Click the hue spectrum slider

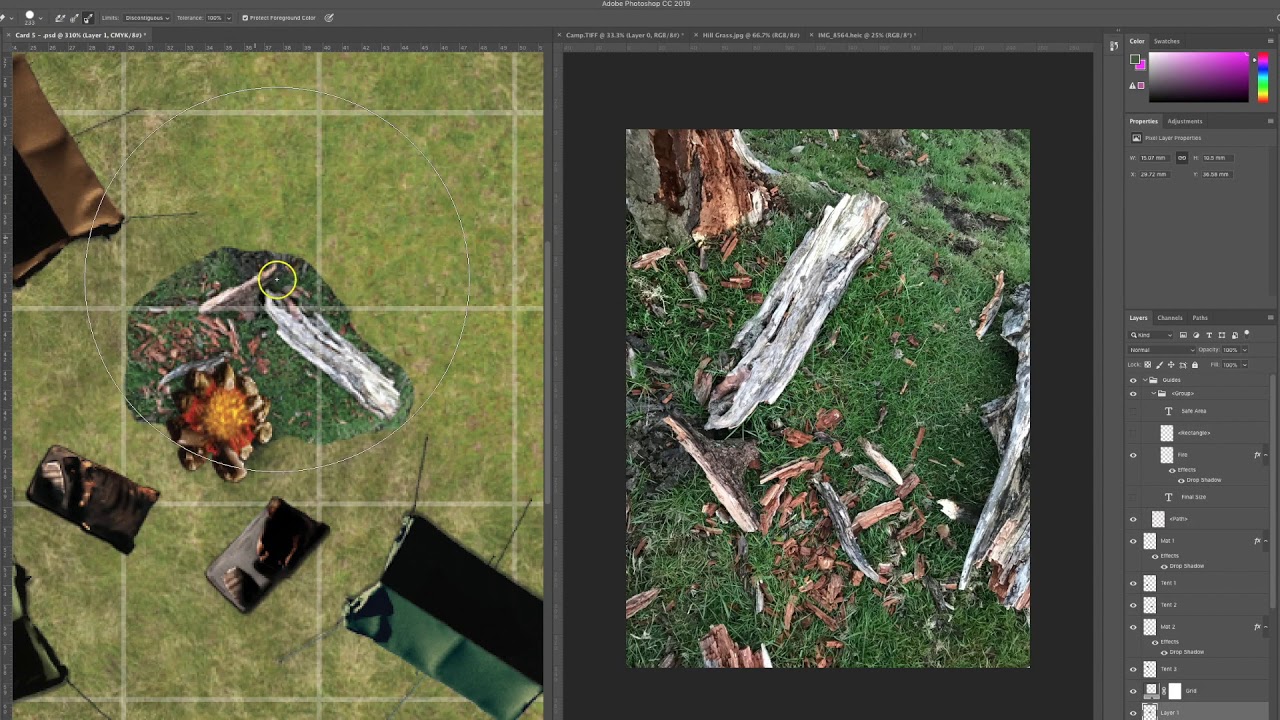[x=1263, y=77]
